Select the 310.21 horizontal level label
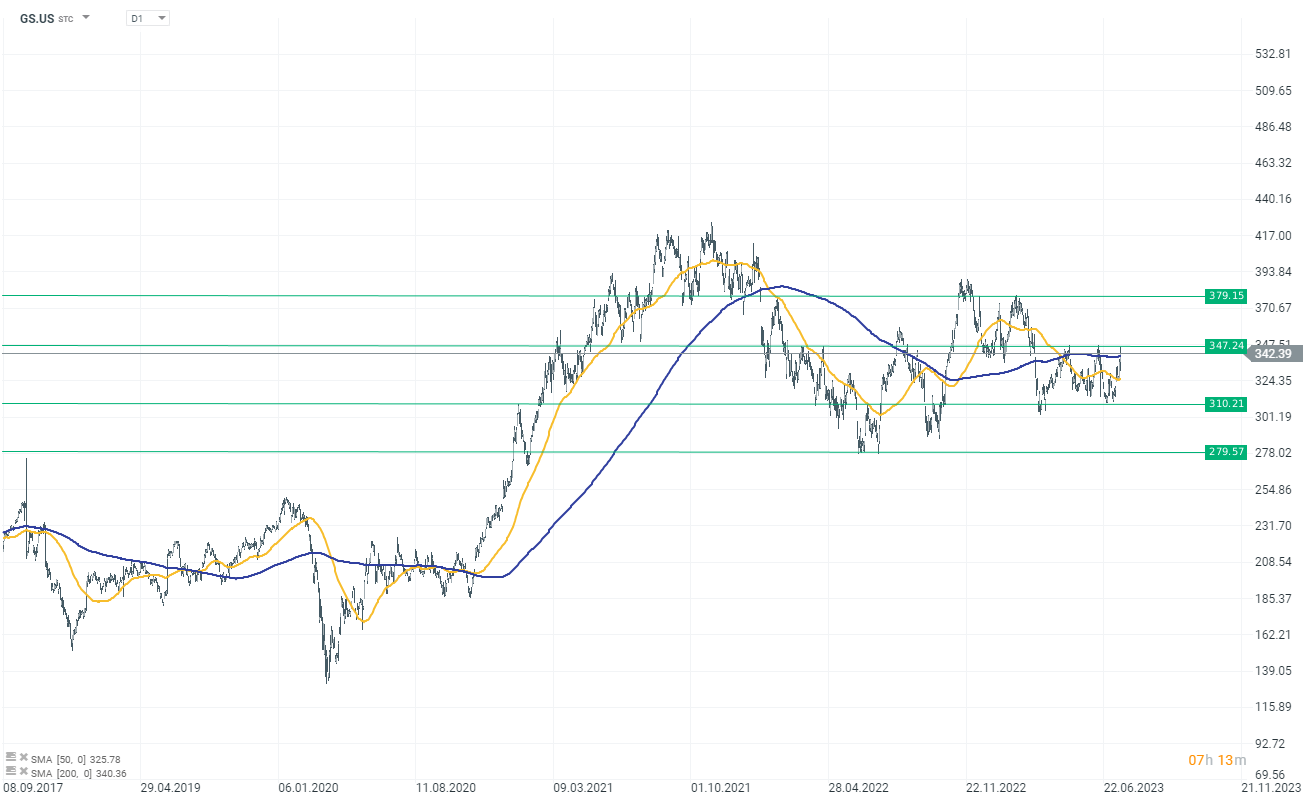The image size is (1315, 805). coord(1225,404)
